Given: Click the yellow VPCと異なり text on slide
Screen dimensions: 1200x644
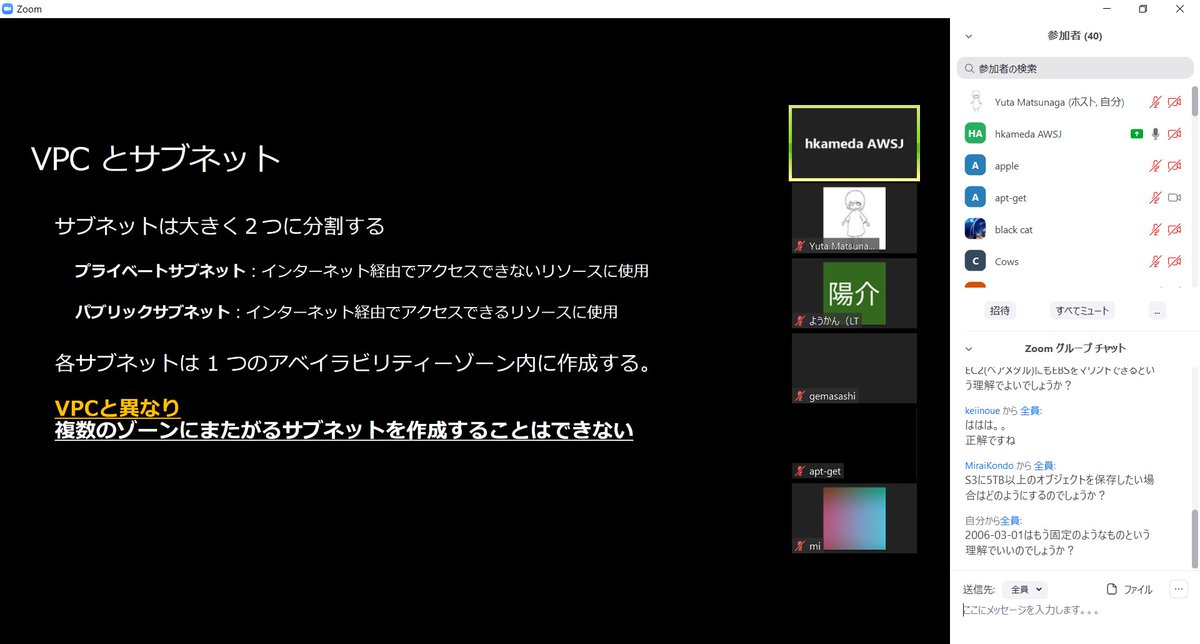Looking at the screenshot, I should click(117, 408).
